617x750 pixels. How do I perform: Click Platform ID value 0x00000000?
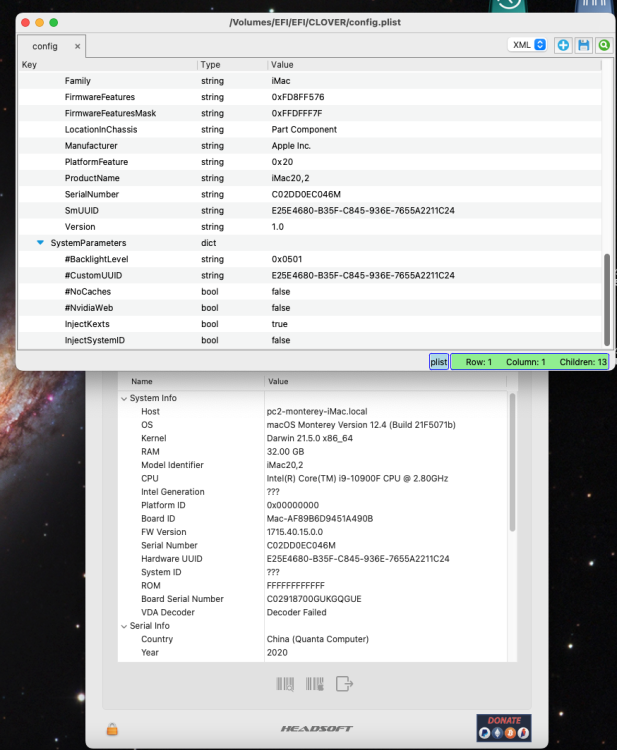(x=292, y=505)
